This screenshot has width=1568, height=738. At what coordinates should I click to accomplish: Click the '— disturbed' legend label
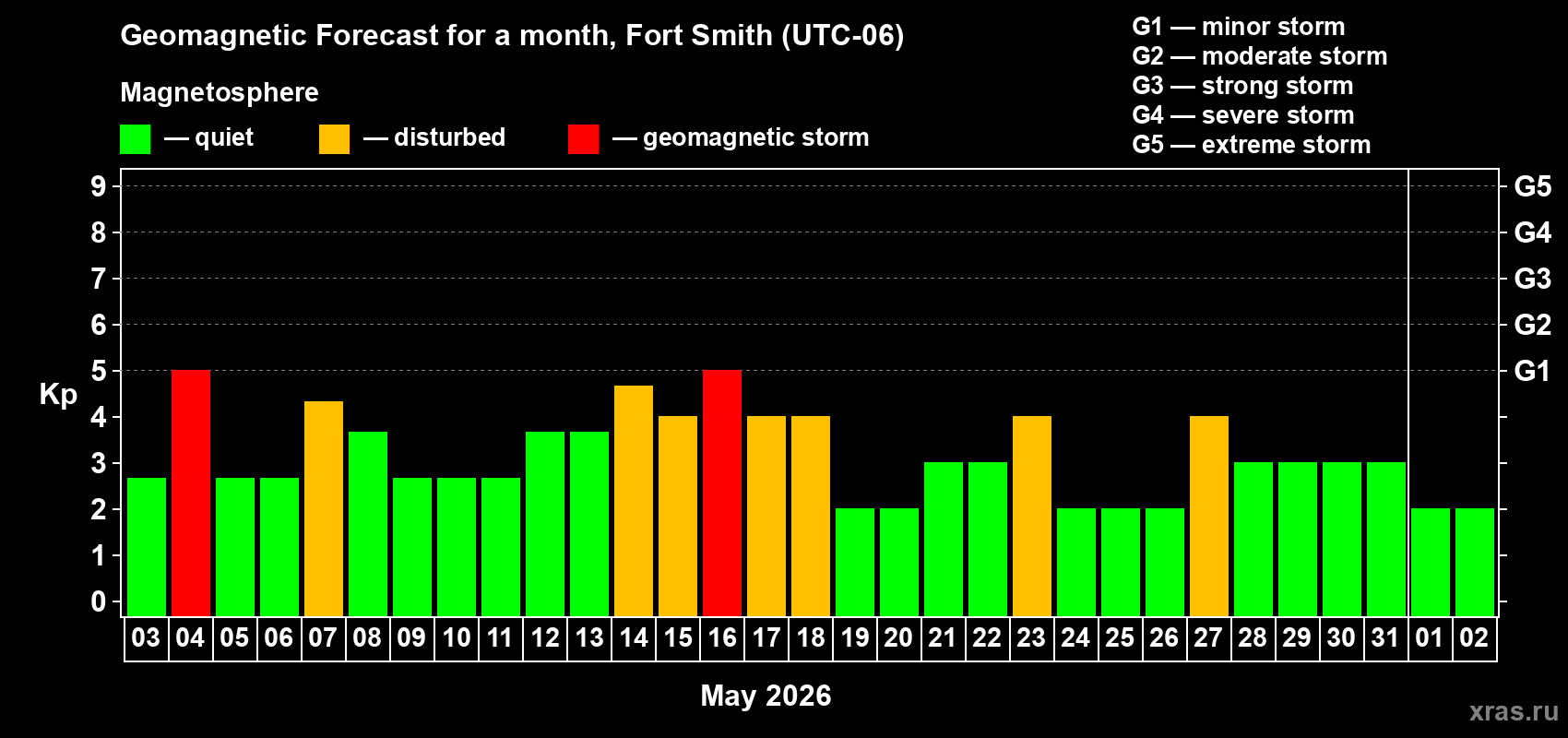click(x=434, y=138)
